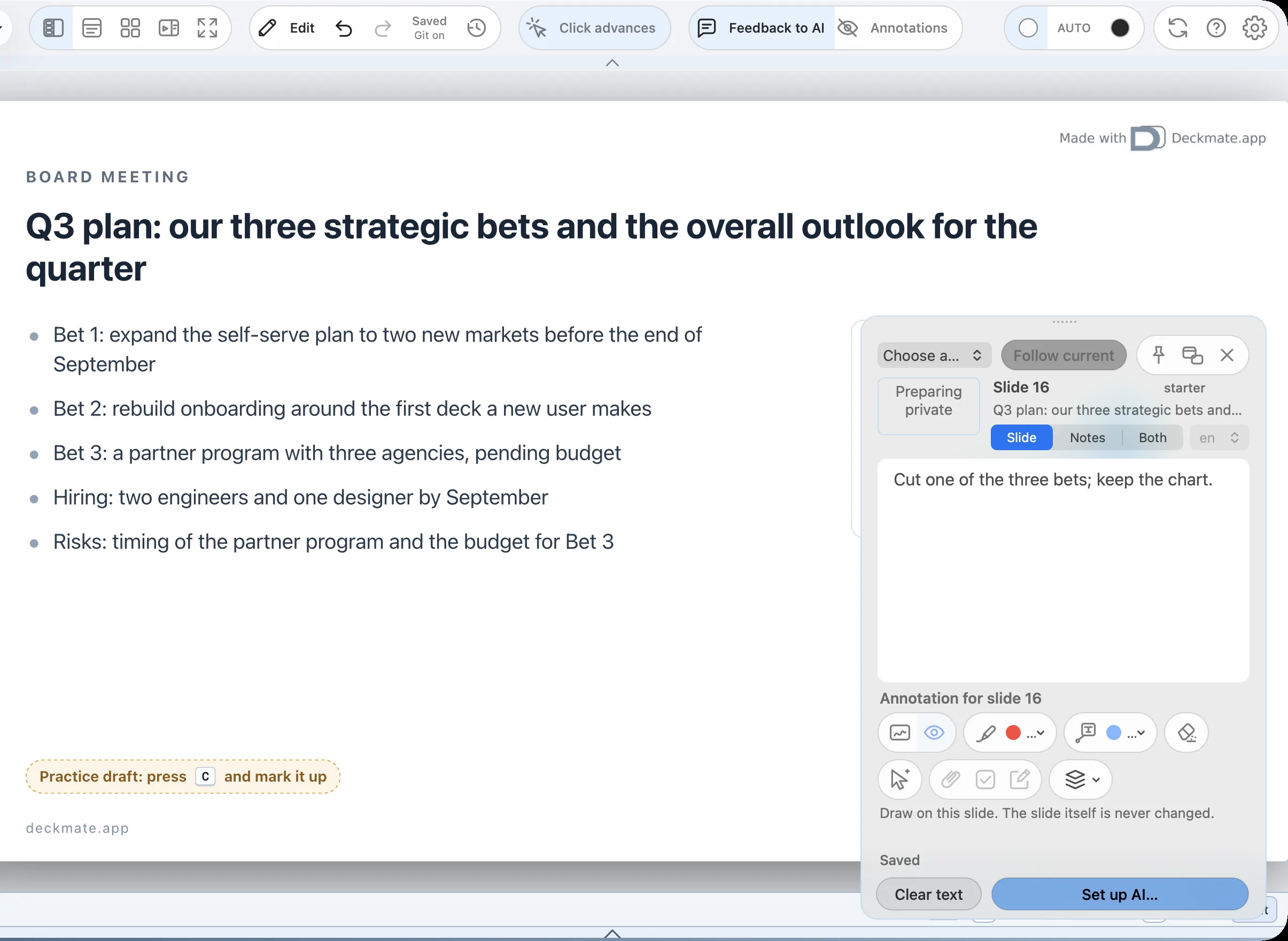1288x941 pixels.
Task: Enter fullscreen with expand arrows icon
Action: click(207, 28)
